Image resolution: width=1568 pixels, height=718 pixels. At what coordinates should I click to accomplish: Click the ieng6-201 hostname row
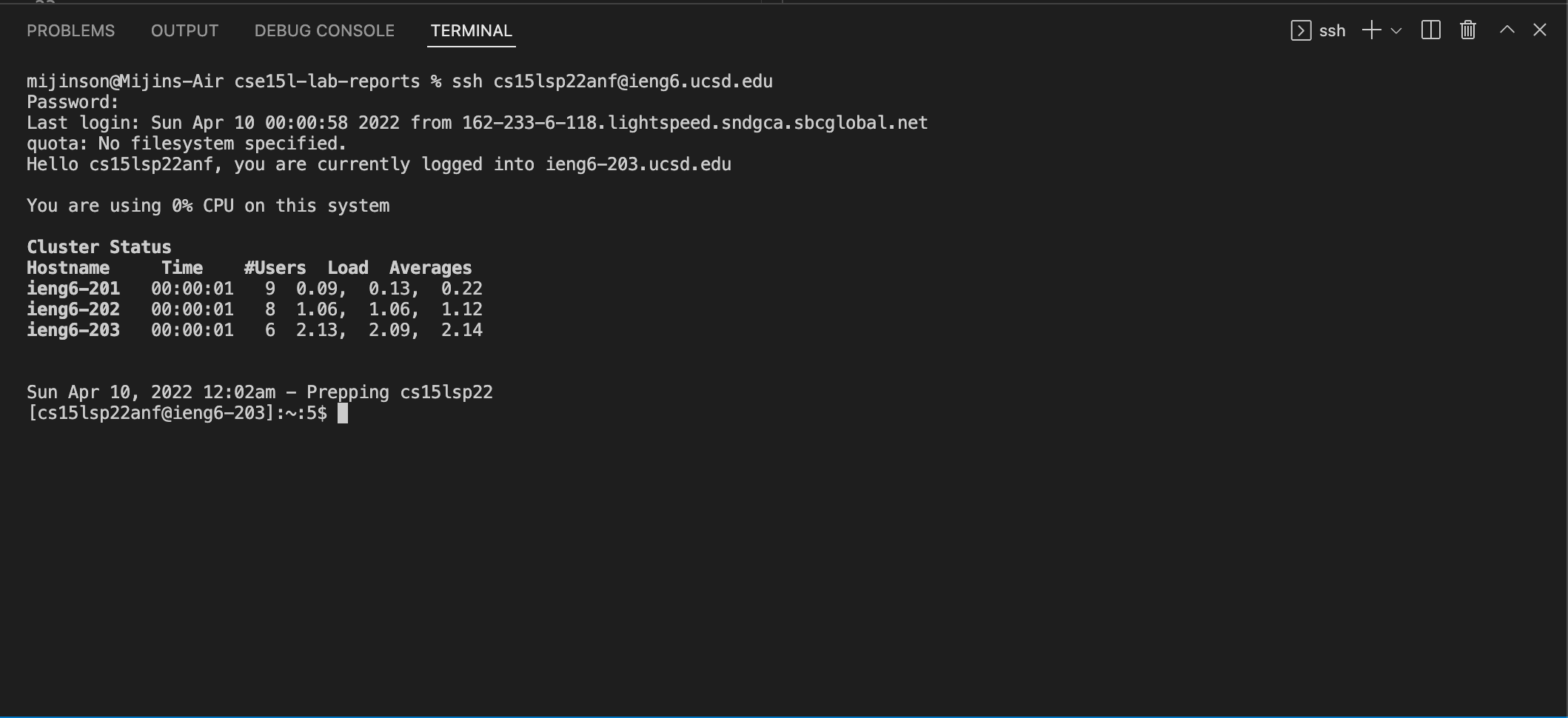pyautogui.click(x=255, y=289)
